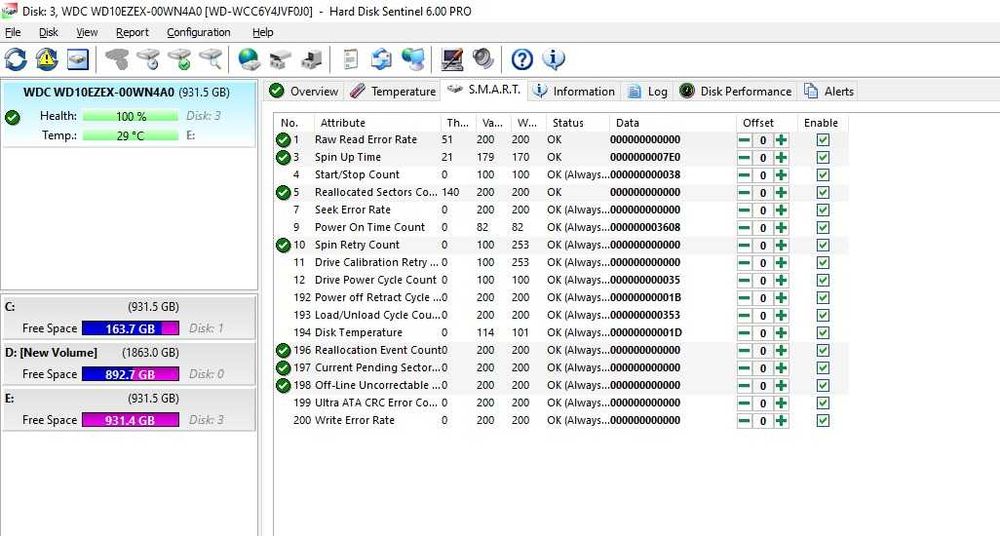1000x536 pixels.
Task: Click the globe with disk toolbar icon
Action: pos(249,59)
